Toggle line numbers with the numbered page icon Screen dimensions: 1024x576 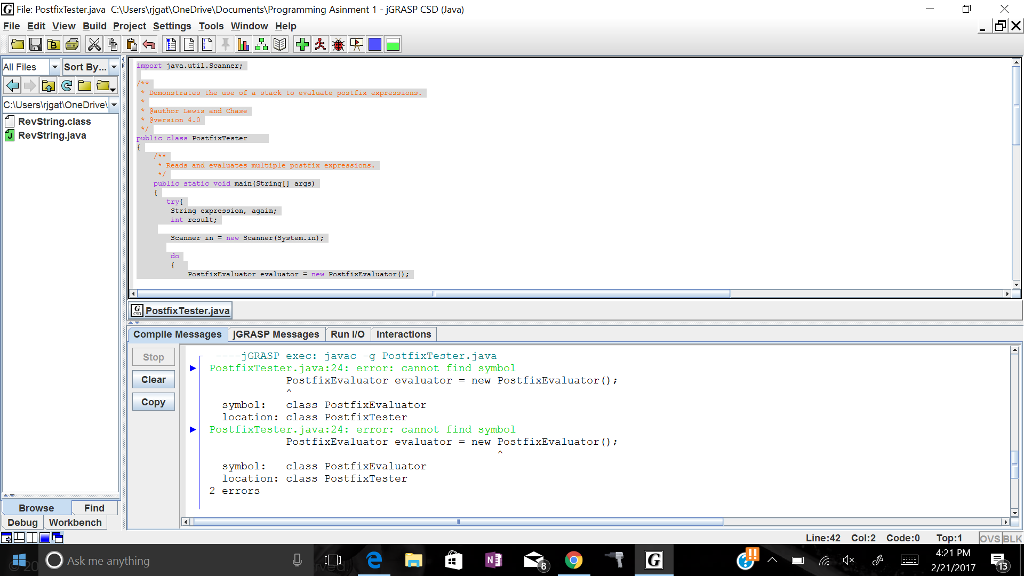tap(207, 44)
